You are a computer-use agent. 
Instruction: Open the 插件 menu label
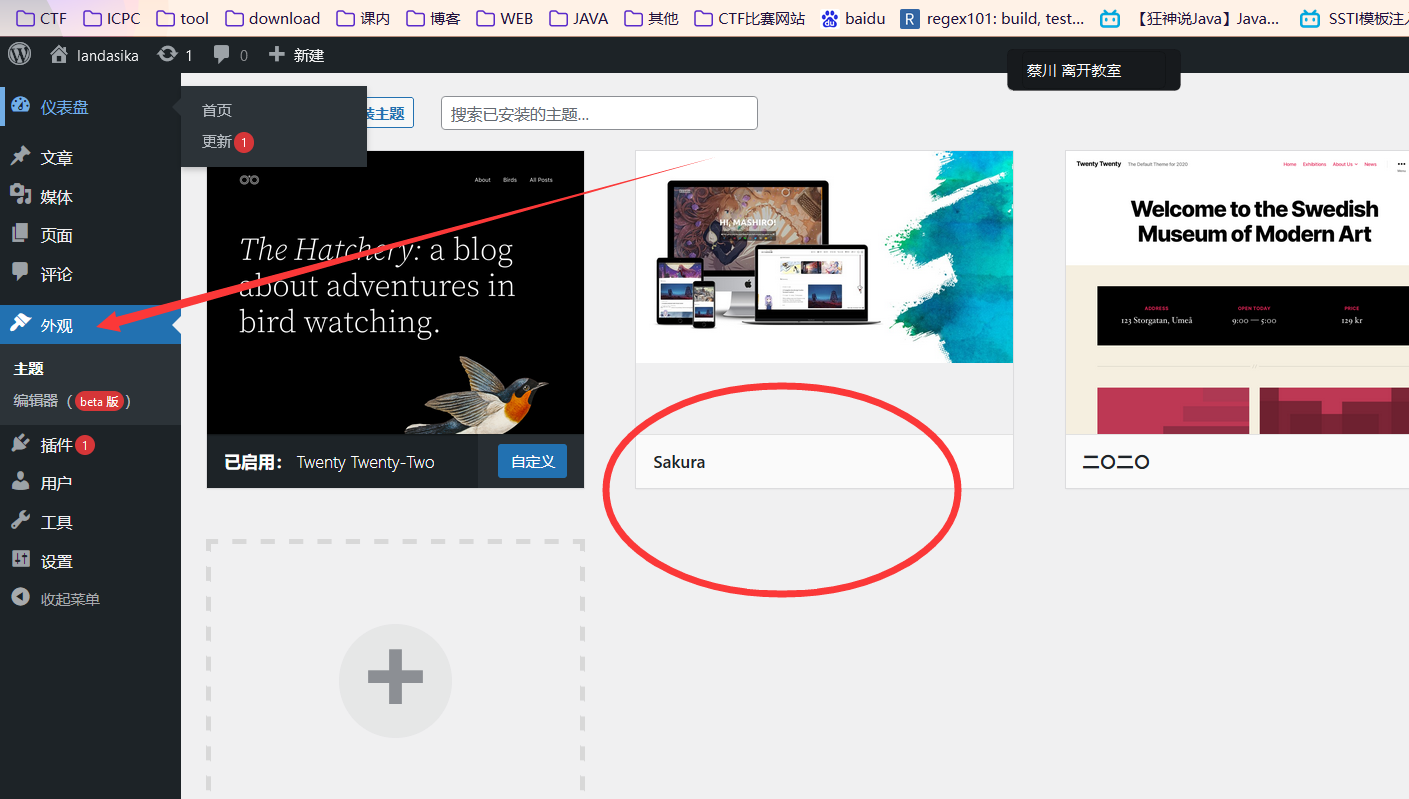point(57,445)
